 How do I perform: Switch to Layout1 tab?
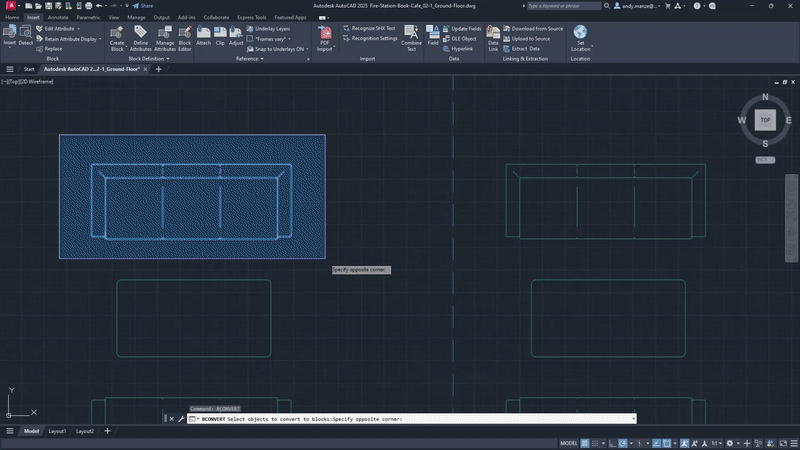point(57,431)
